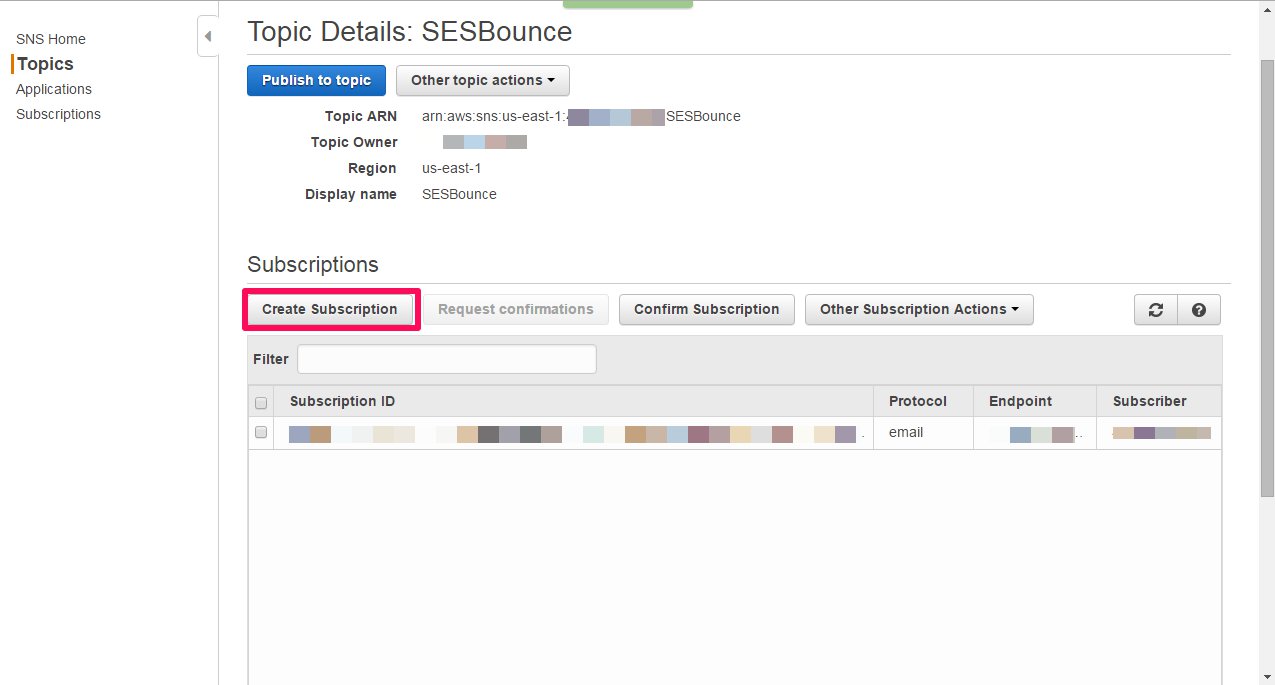1275x685 pixels.
Task: Sort by Endpoint column header
Action: pyautogui.click(x=1035, y=401)
